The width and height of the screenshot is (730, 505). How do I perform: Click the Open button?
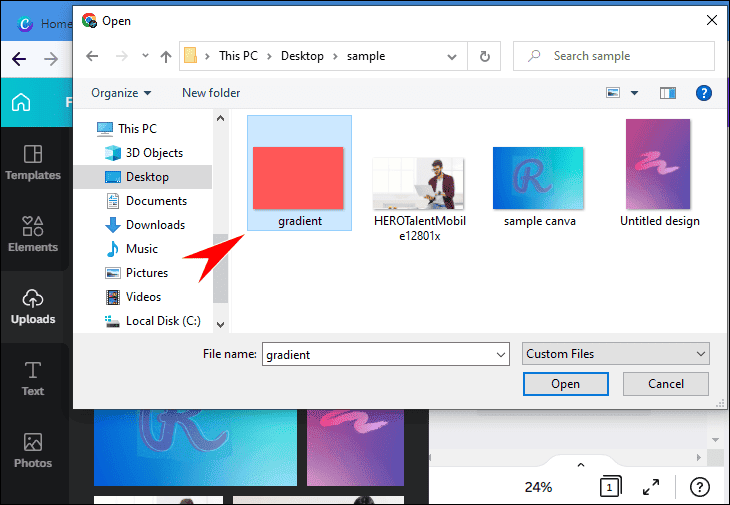[565, 384]
